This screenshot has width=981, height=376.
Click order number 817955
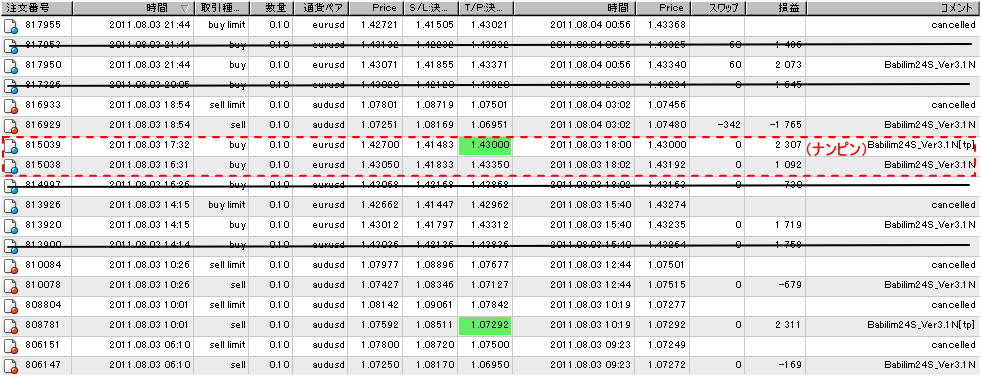43,25
